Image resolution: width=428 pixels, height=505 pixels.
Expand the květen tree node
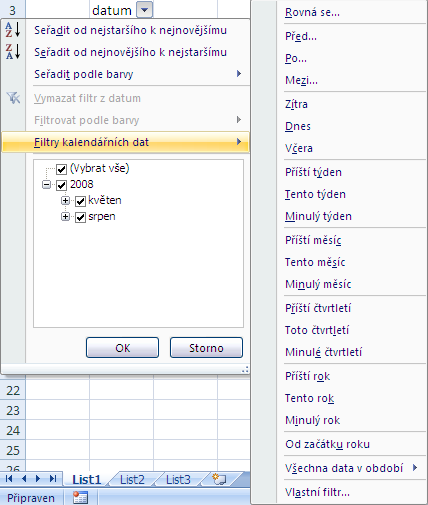(x=65, y=201)
